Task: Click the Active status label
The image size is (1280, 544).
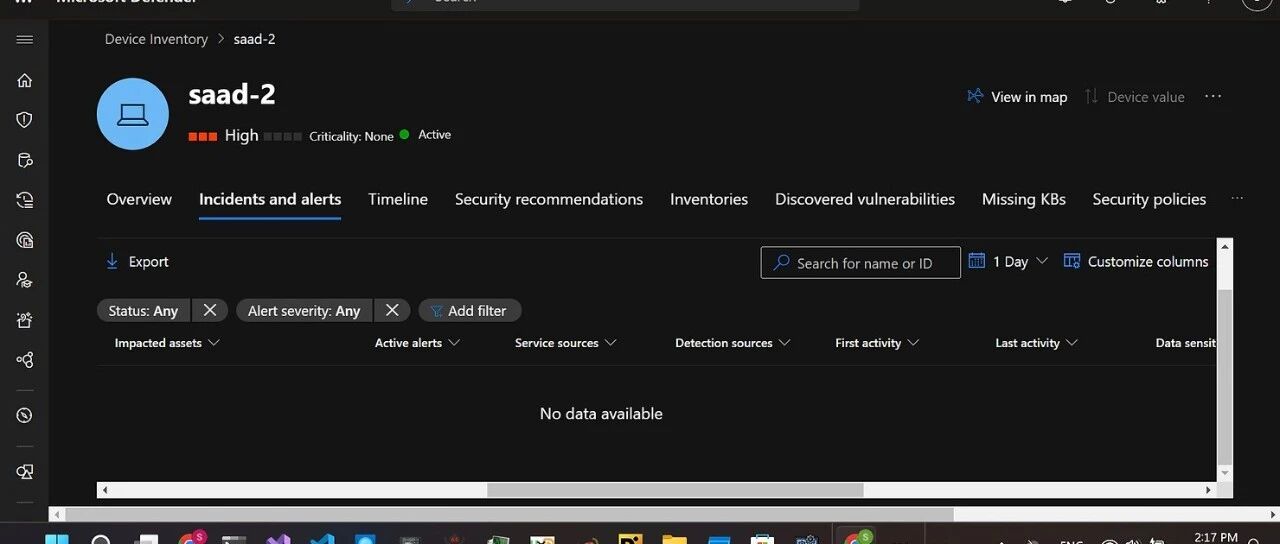Action: (x=434, y=134)
